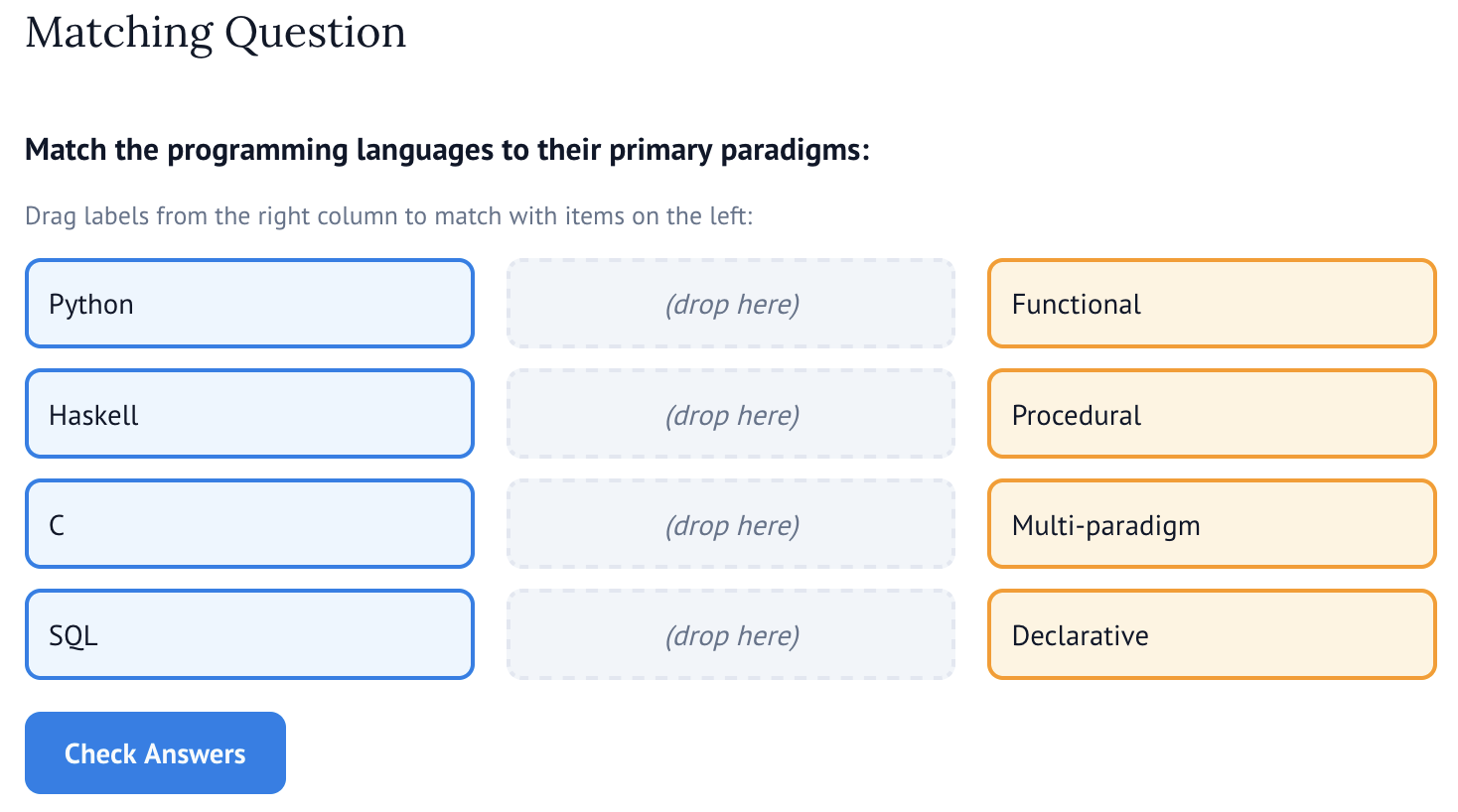Image resolution: width=1458 pixels, height=812 pixels.
Task: Pick the Multi-paradigm label
Action: (1212, 524)
